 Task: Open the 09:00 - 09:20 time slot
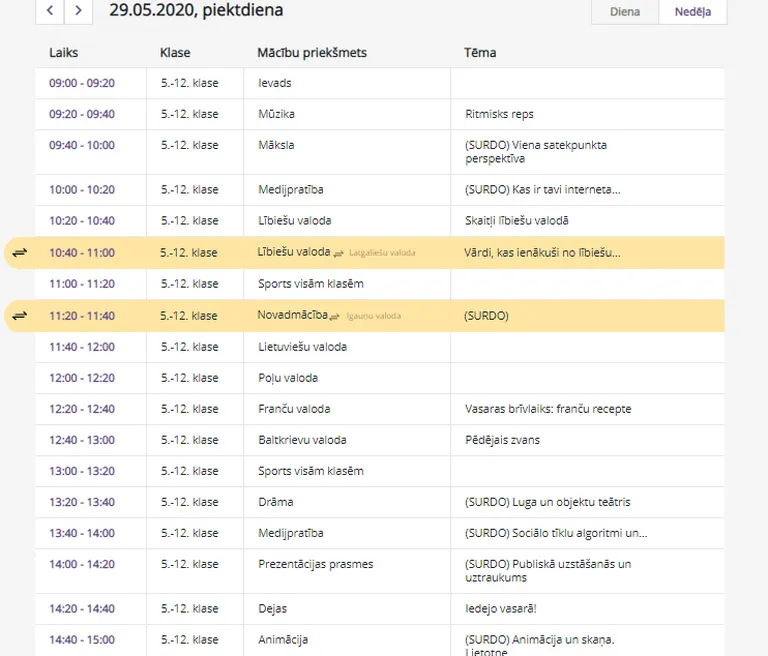pyautogui.click(x=82, y=83)
